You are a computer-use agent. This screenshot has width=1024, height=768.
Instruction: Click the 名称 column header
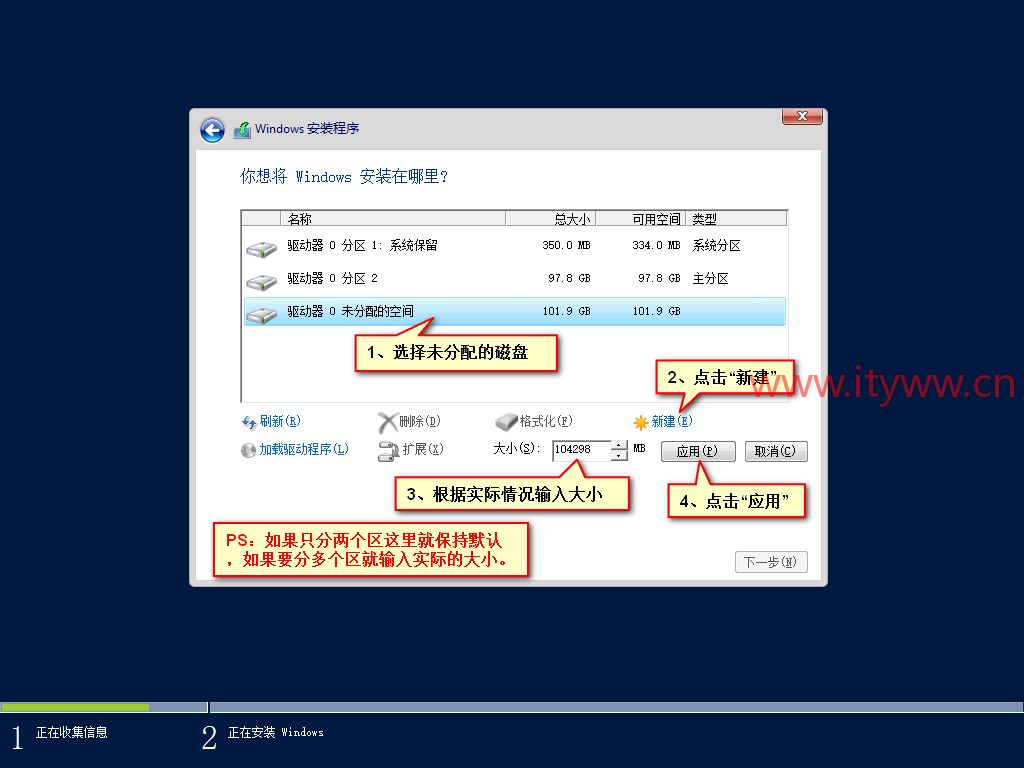click(x=393, y=219)
